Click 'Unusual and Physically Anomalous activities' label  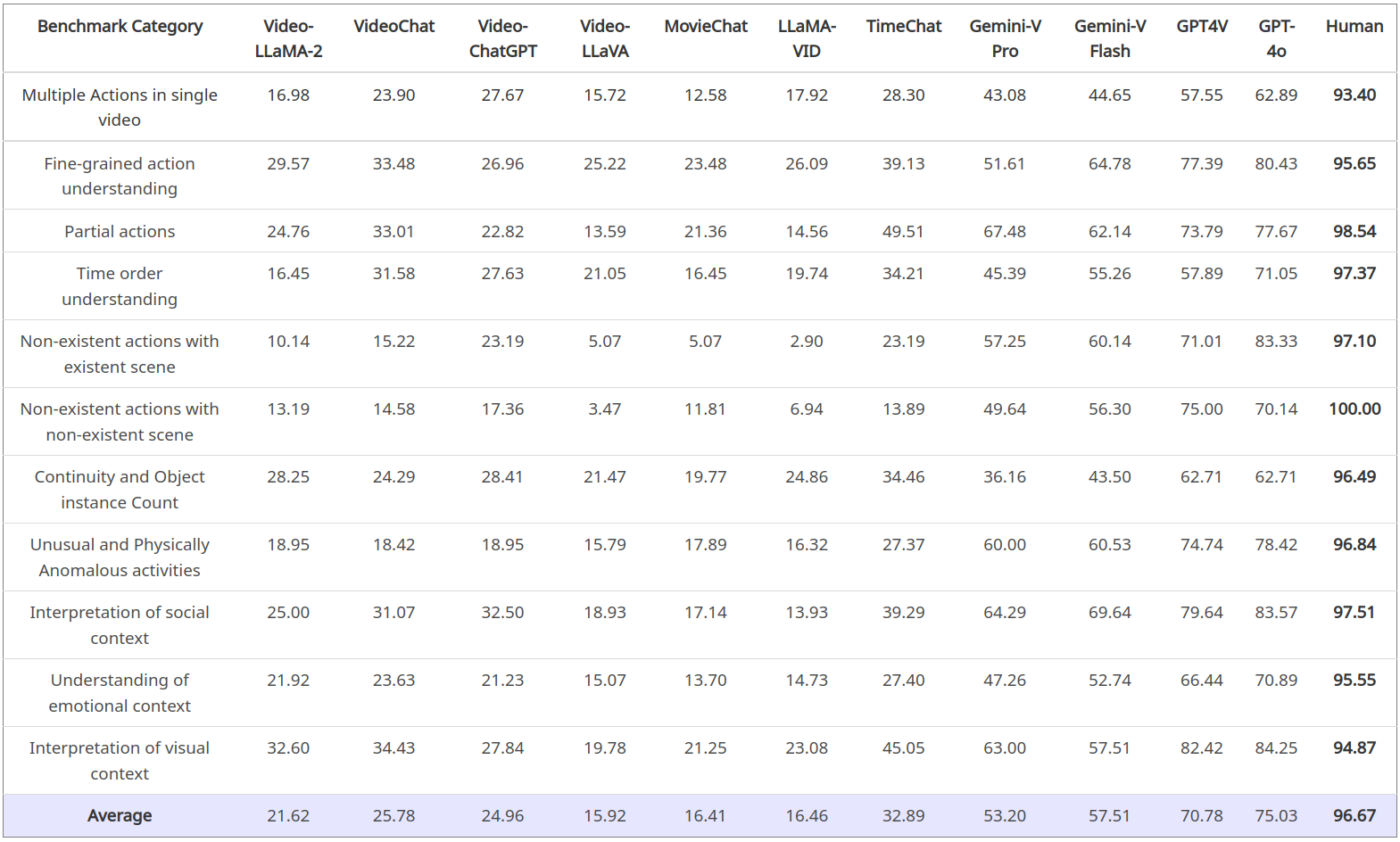(120, 557)
